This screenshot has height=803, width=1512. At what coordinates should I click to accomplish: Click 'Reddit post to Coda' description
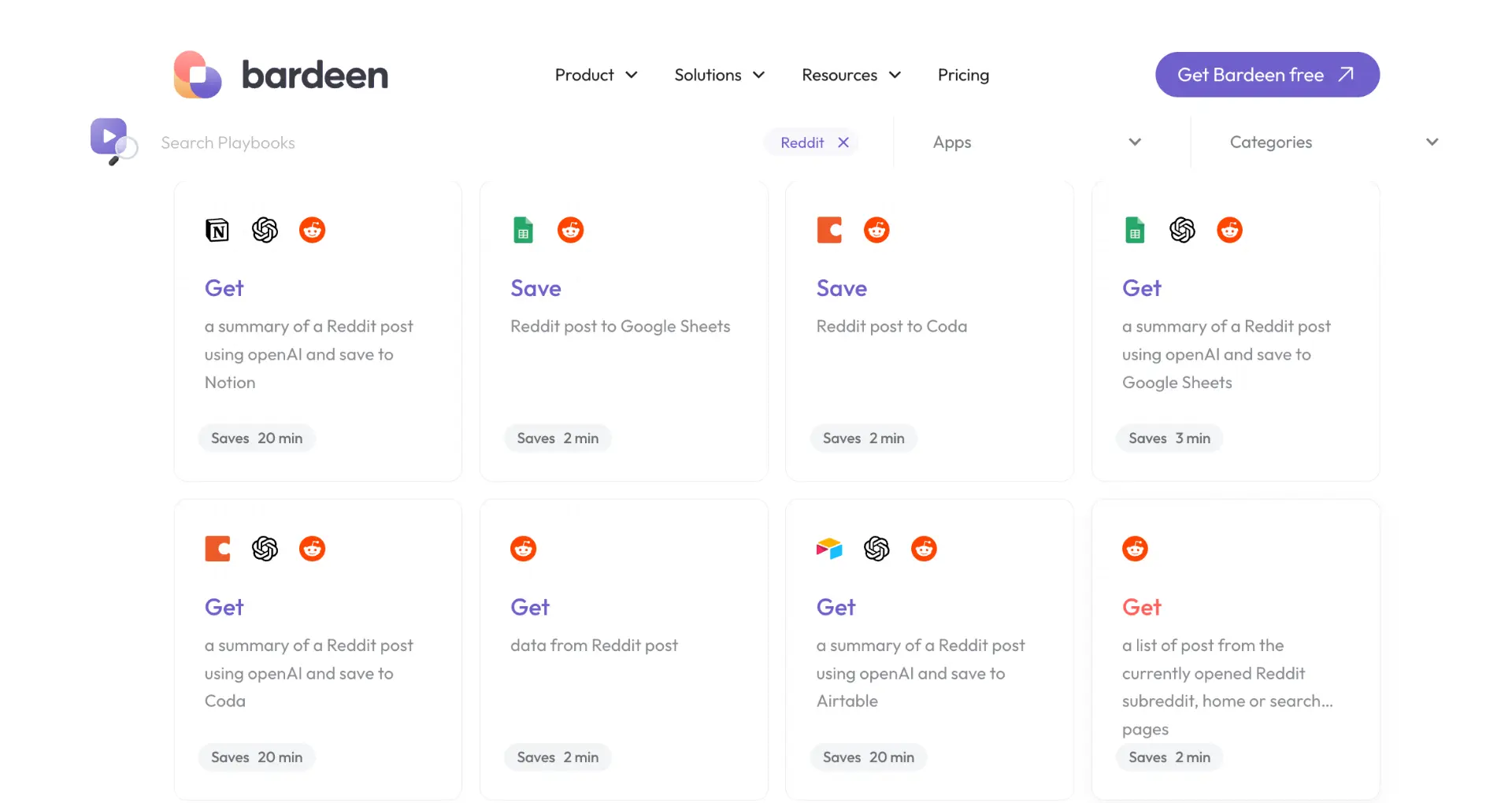(x=891, y=326)
